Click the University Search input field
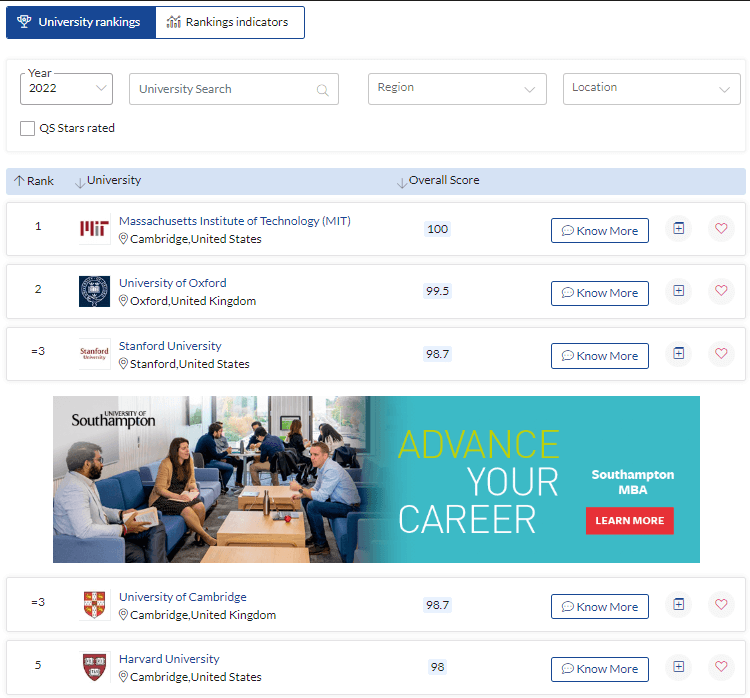Screen dimensions: 750x698 (x=233, y=89)
